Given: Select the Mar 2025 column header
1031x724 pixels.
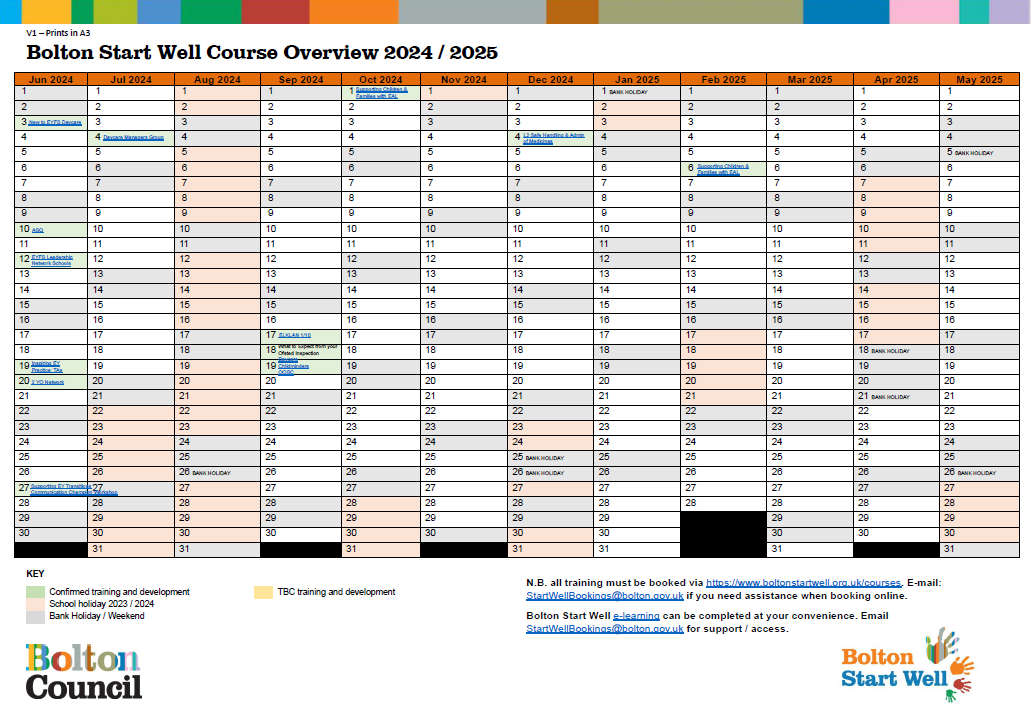Looking at the screenshot, I should pyautogui.click(x=810, y=79).
